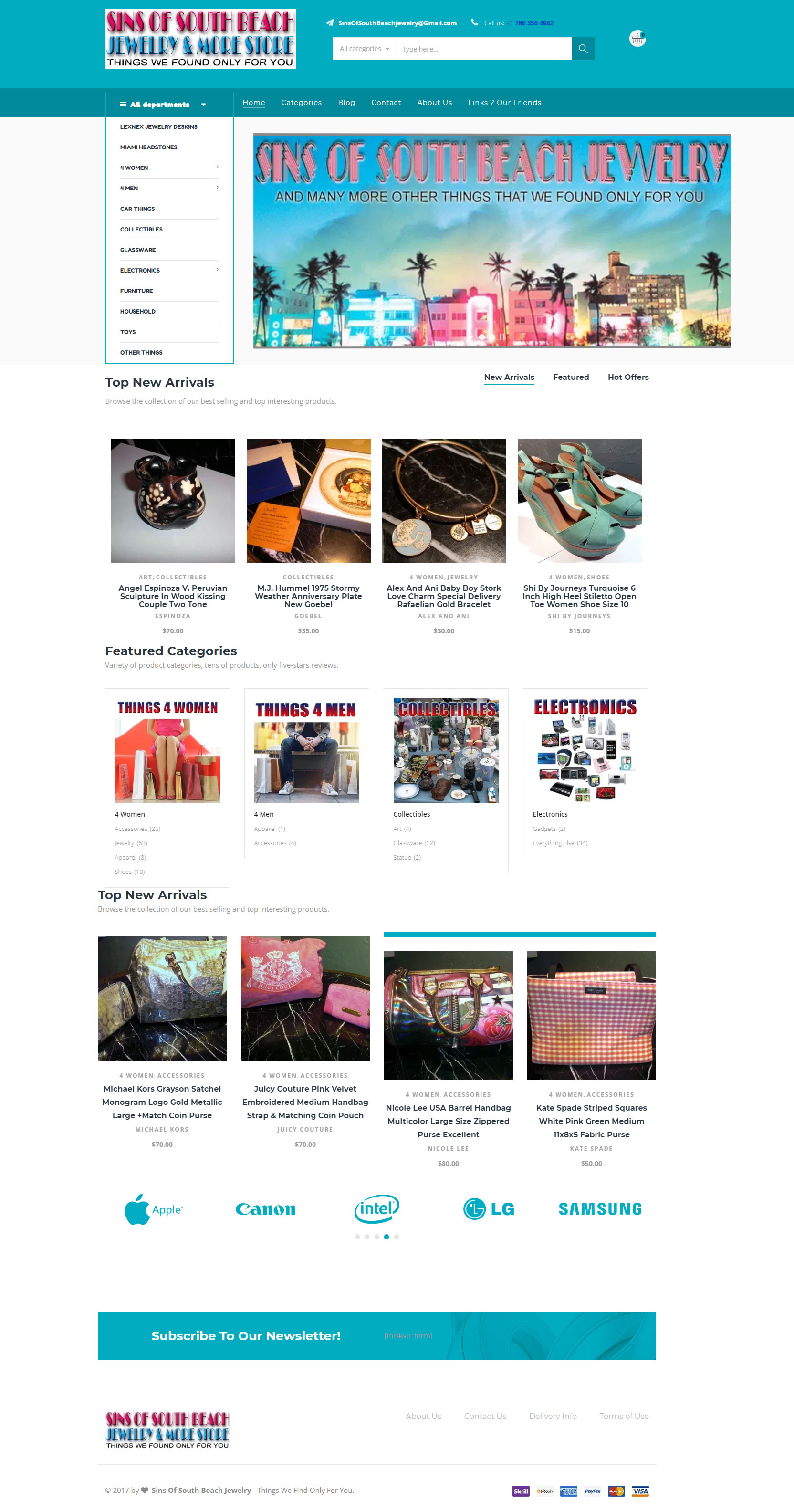Click the LG brand logo
The image size is (794, 1512).
[489, 1208]
